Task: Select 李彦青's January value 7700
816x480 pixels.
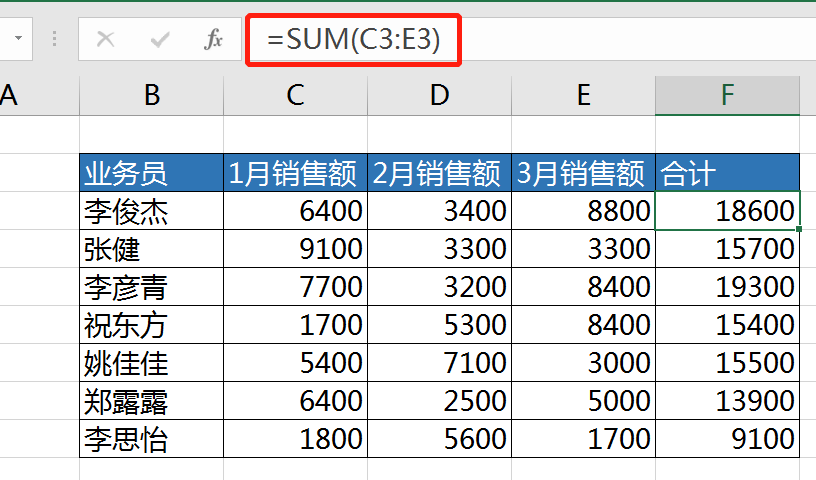Action: point(296,286)
